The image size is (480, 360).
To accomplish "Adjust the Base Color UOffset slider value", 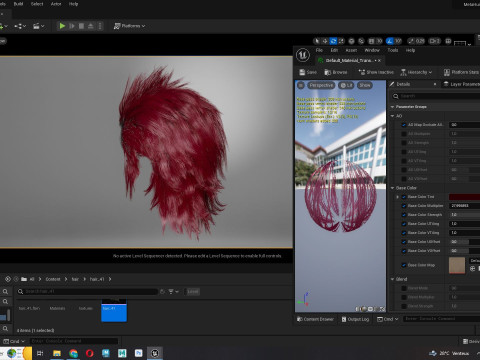I will point(464,242).
